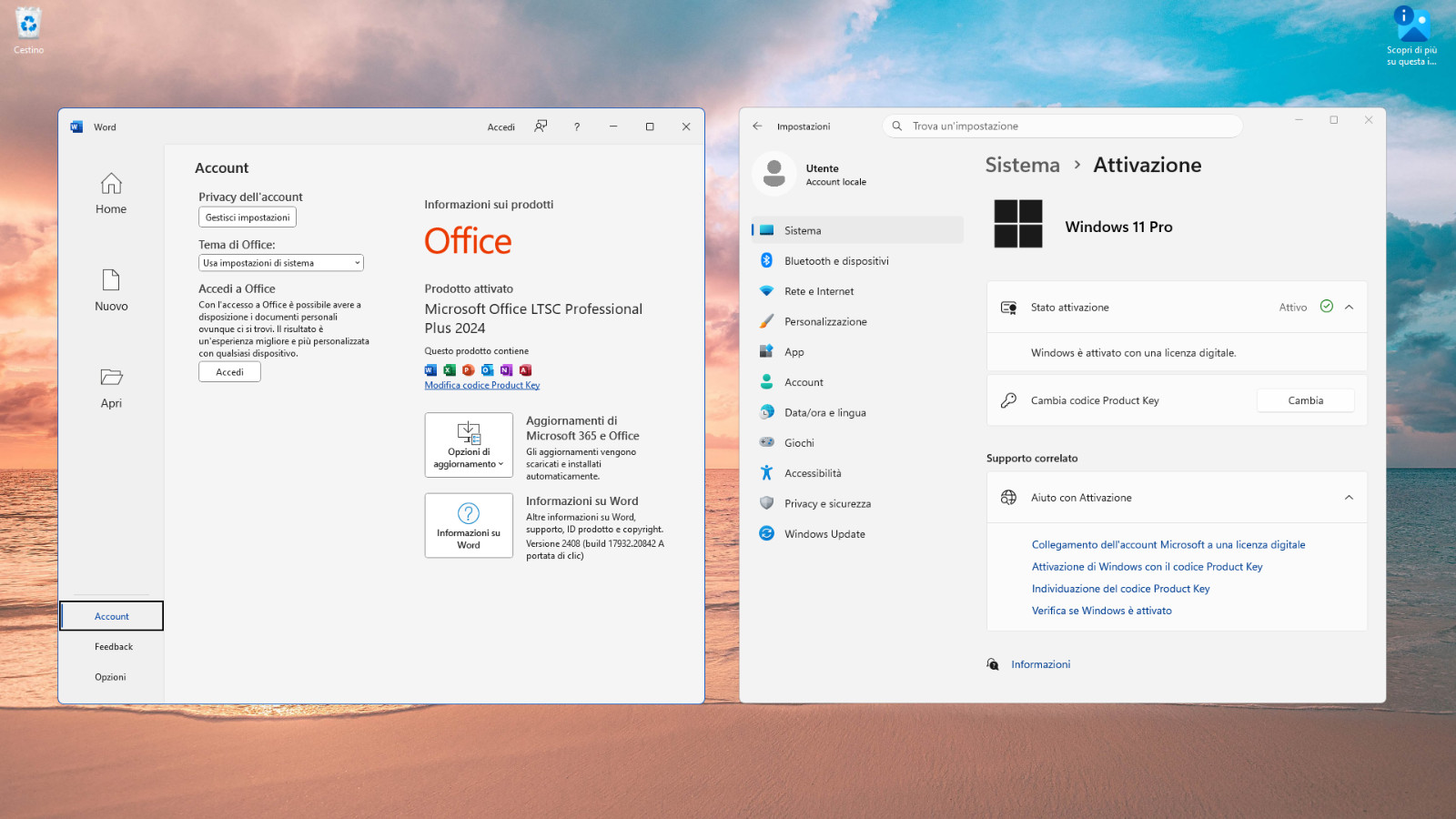The image size is (1456, 819).
Task: Minimize the Word window
Action: pyautogui.click(x=613, y=126)
